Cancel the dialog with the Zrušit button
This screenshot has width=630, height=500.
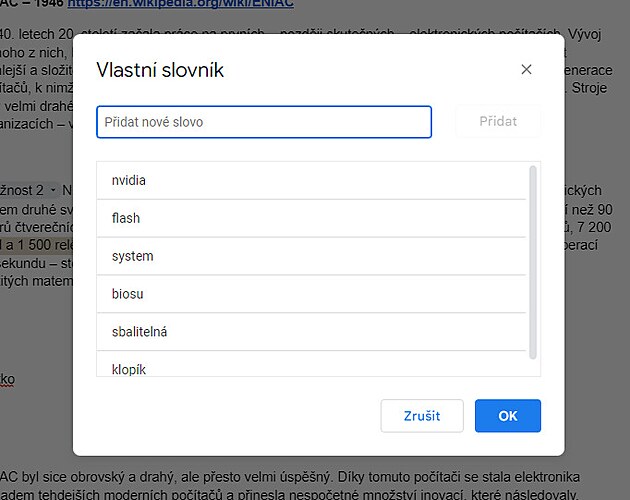coord(422,416)
